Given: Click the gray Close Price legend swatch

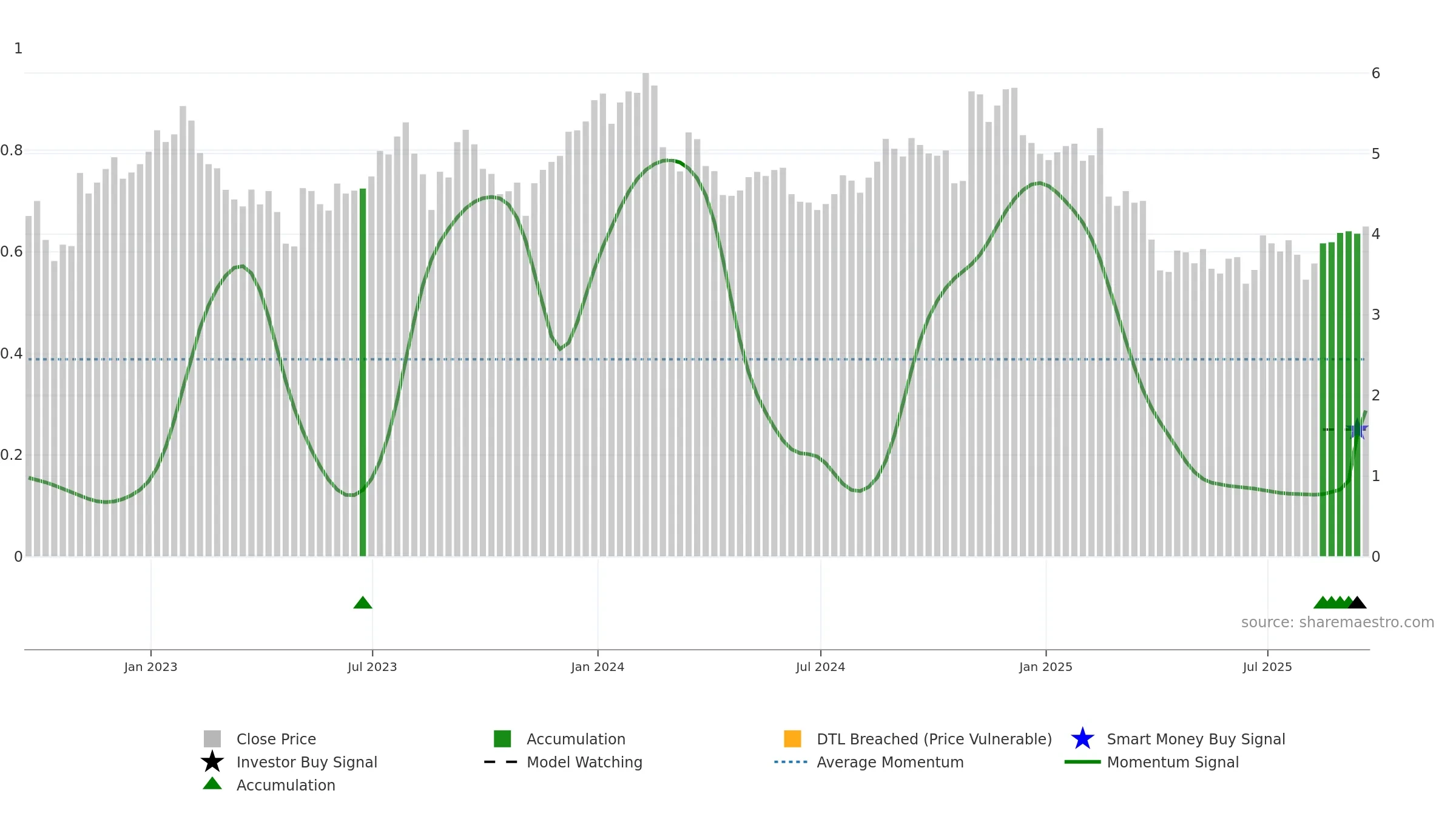Looking at the screenshot, I should 212,739.
